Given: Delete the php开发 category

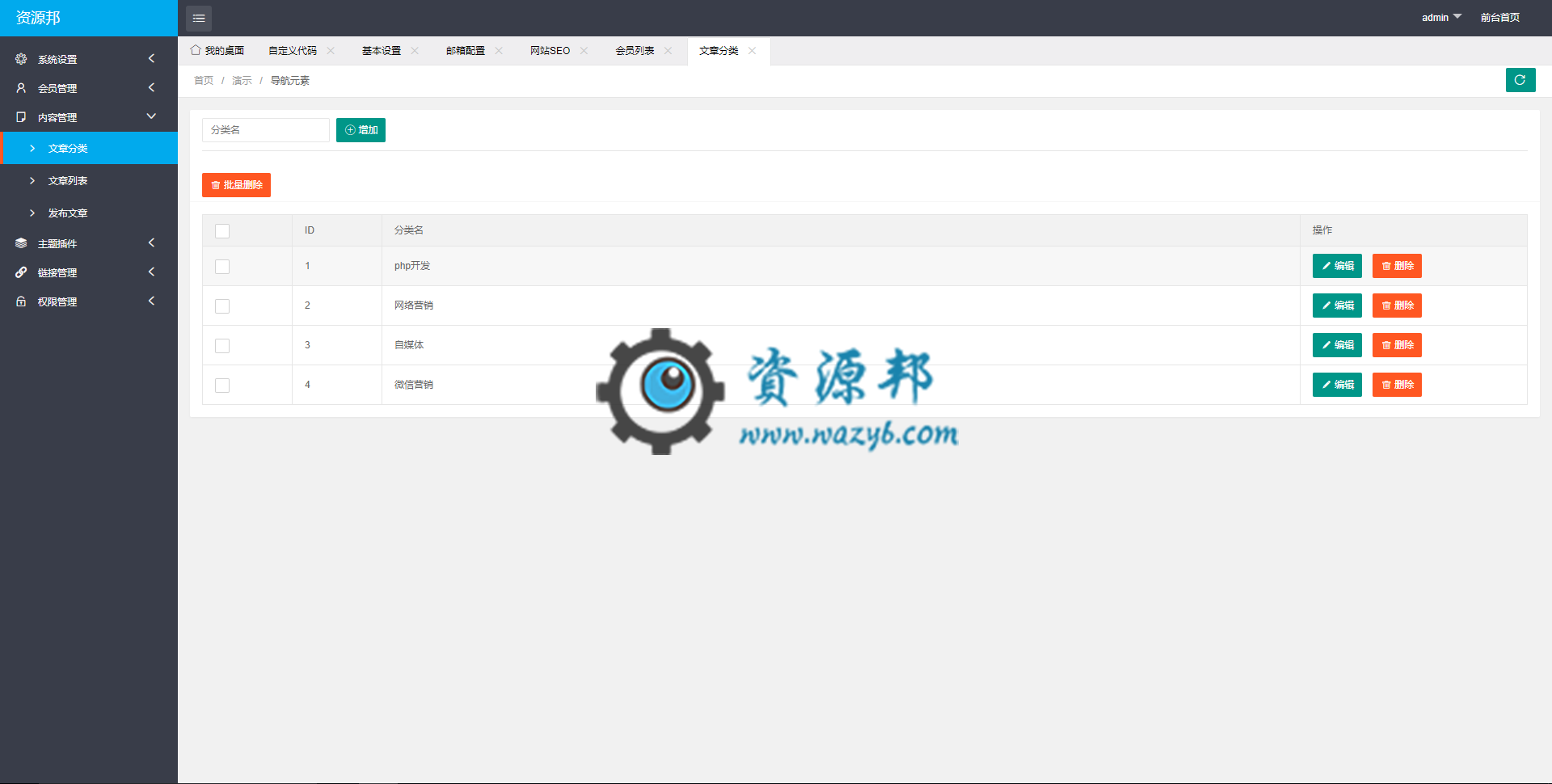Looking at the screenshot, I should (1397, 266).
